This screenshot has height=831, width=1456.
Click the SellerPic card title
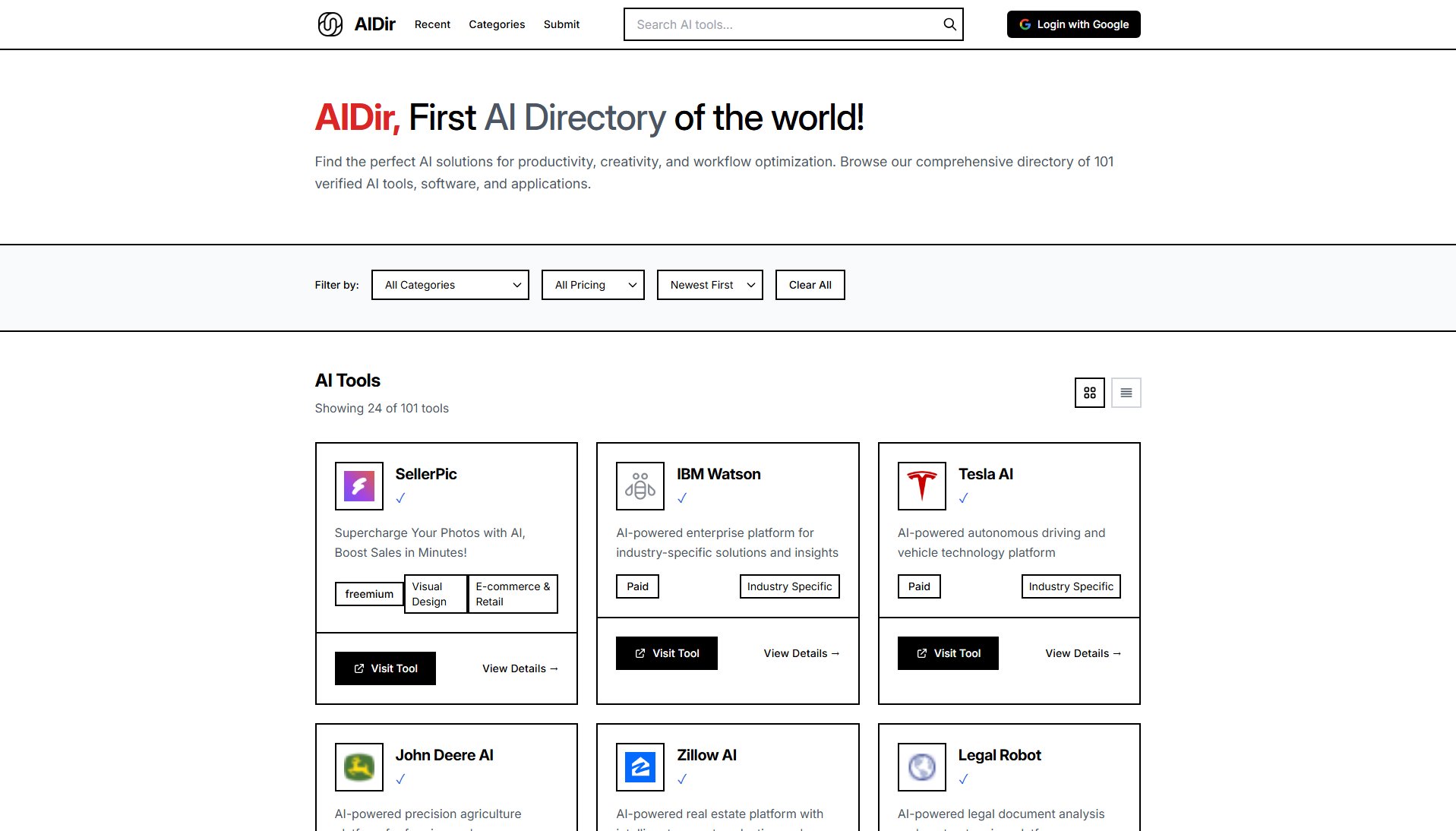coord(425,474)
